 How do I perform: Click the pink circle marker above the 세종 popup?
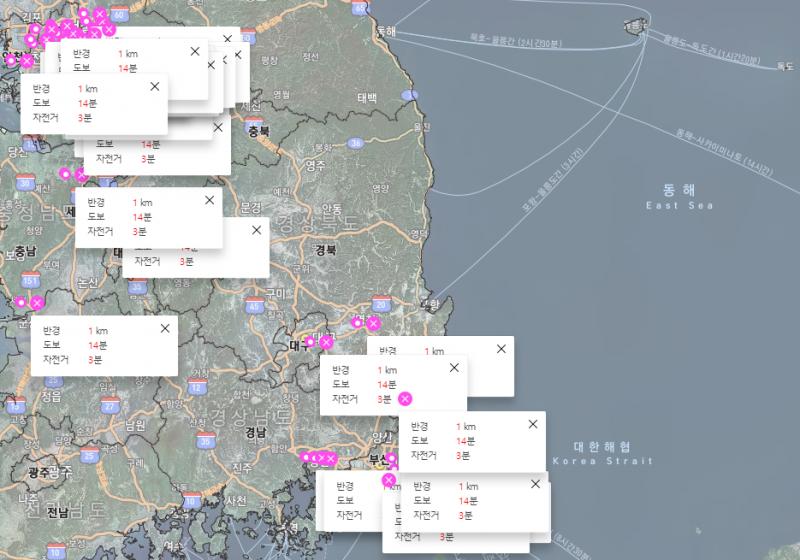[x=65, y=173]
